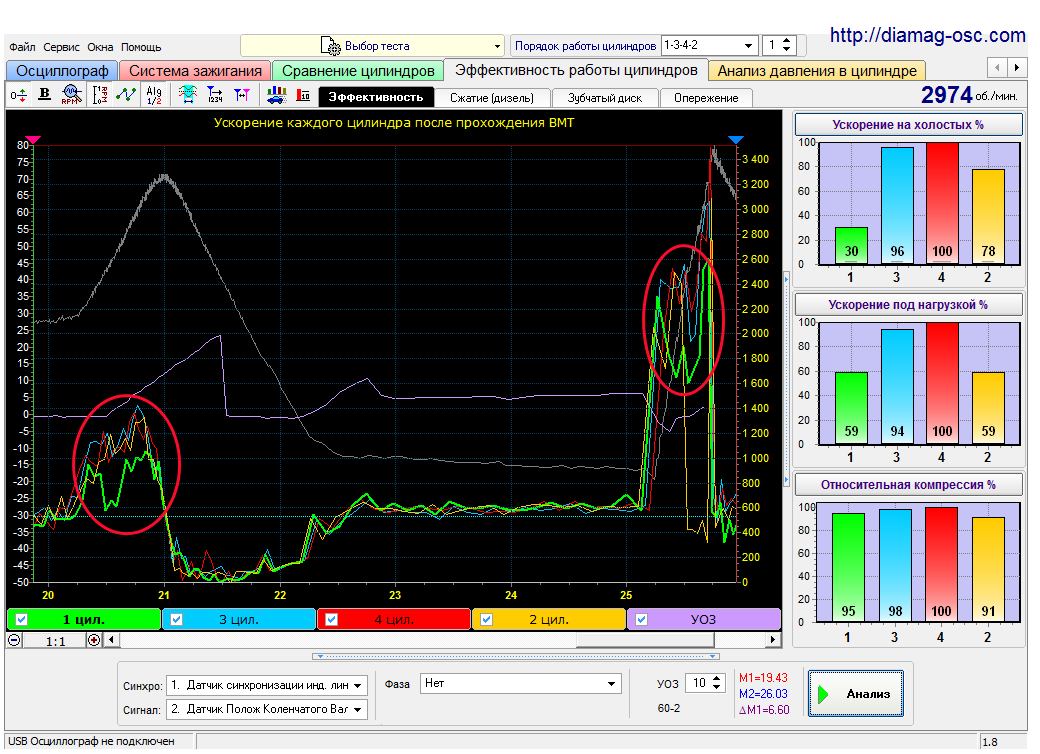Click the zero-level offset arrows icon

click(x=19, y=95)
